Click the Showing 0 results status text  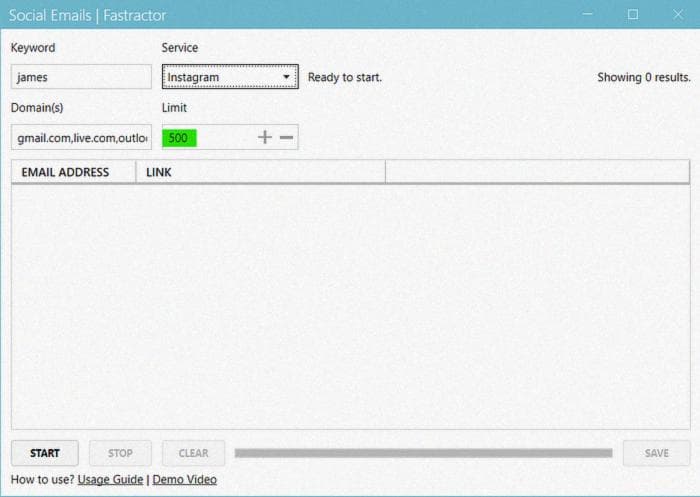pyautogui.click(x=643, y=77)
